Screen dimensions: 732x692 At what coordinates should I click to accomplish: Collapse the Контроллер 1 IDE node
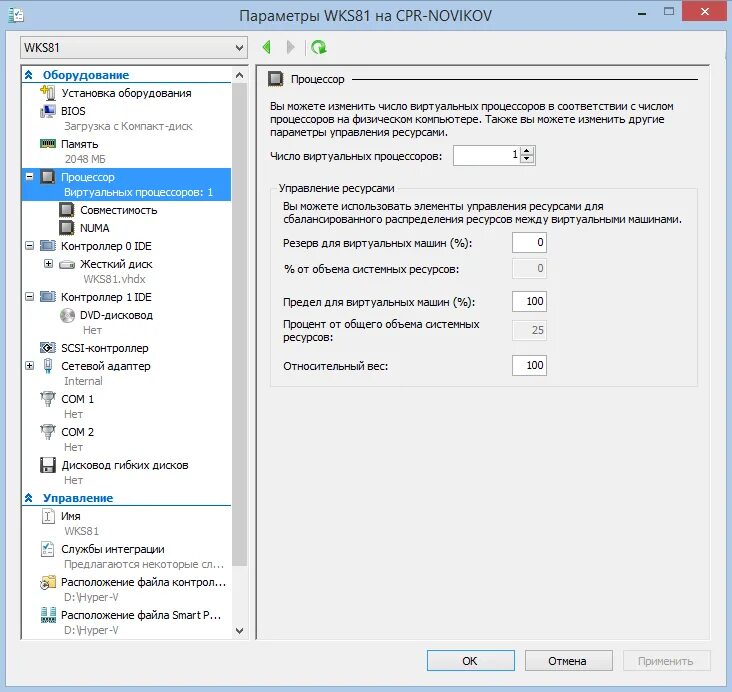click(29, 297)
